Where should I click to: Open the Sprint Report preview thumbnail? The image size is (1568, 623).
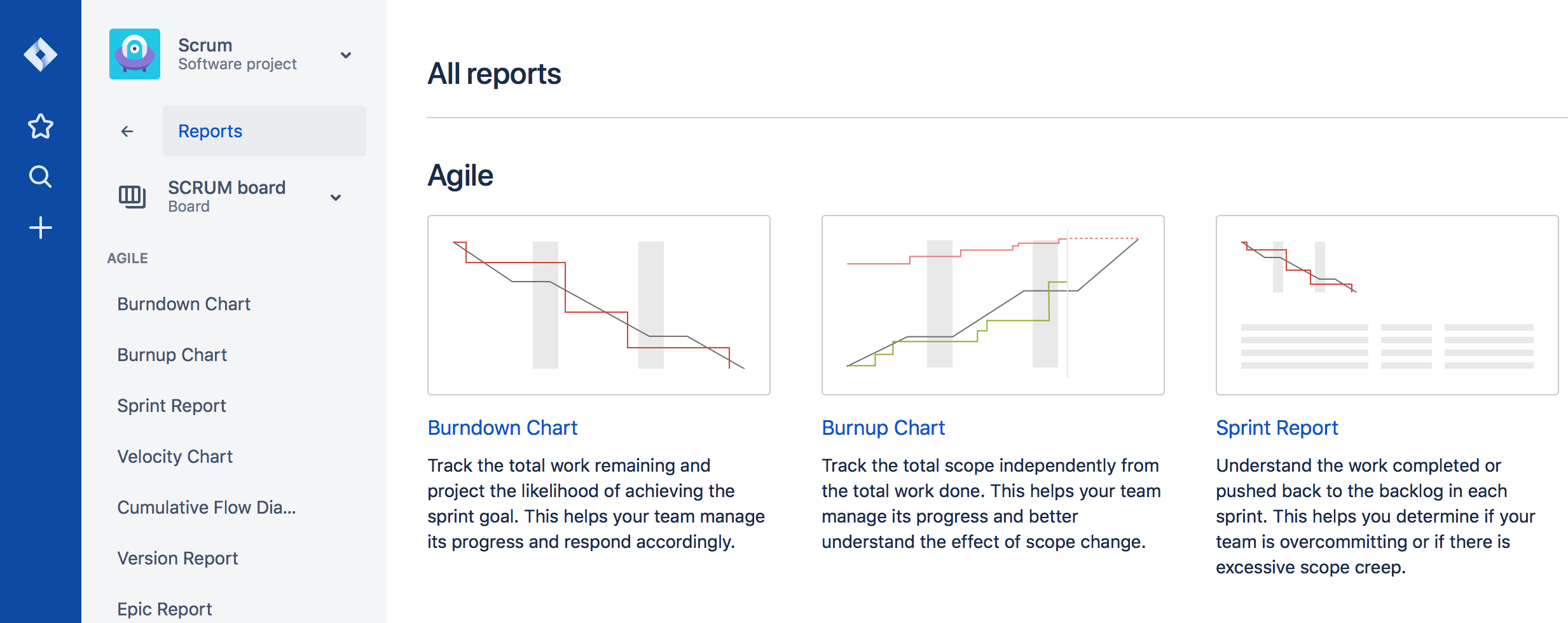point(1386,305)
